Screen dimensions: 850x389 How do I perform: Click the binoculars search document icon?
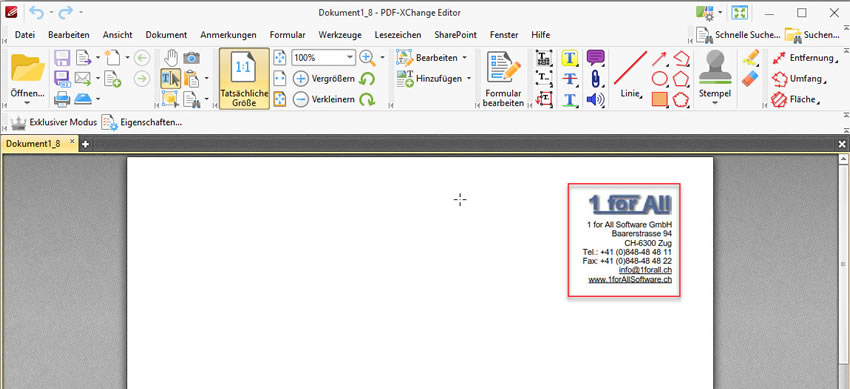[191, 99]
